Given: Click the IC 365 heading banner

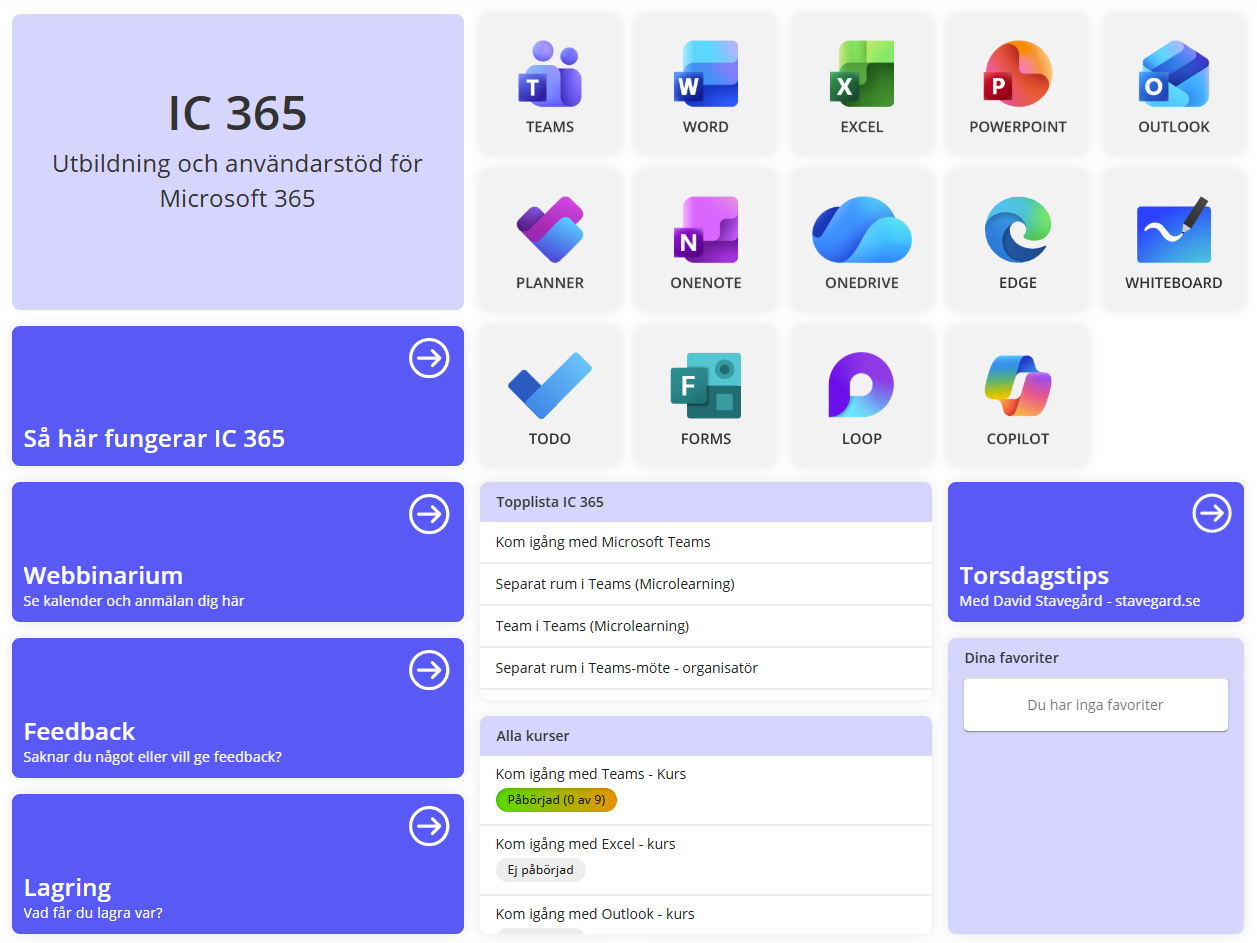Looking at the screenshot, I should [x=238, y=162].
